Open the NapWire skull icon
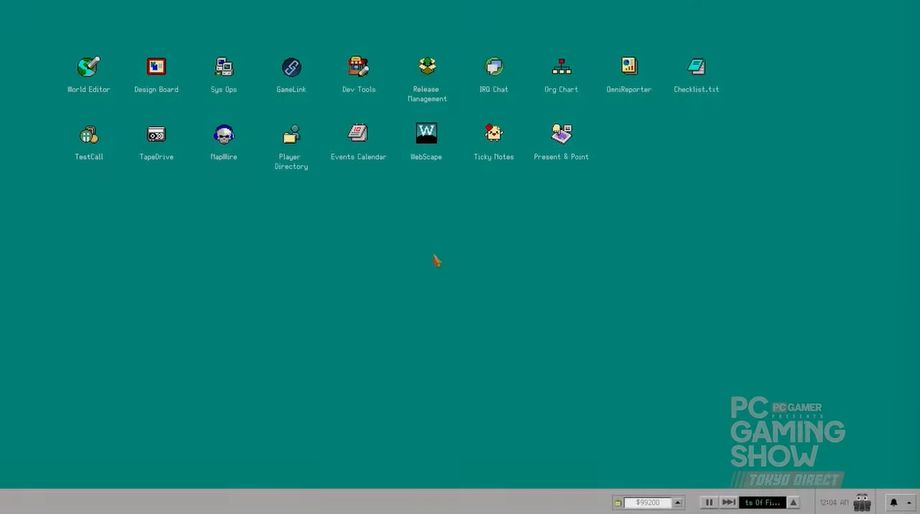Screen dimensions: 920x514 [x=224, y=134]
